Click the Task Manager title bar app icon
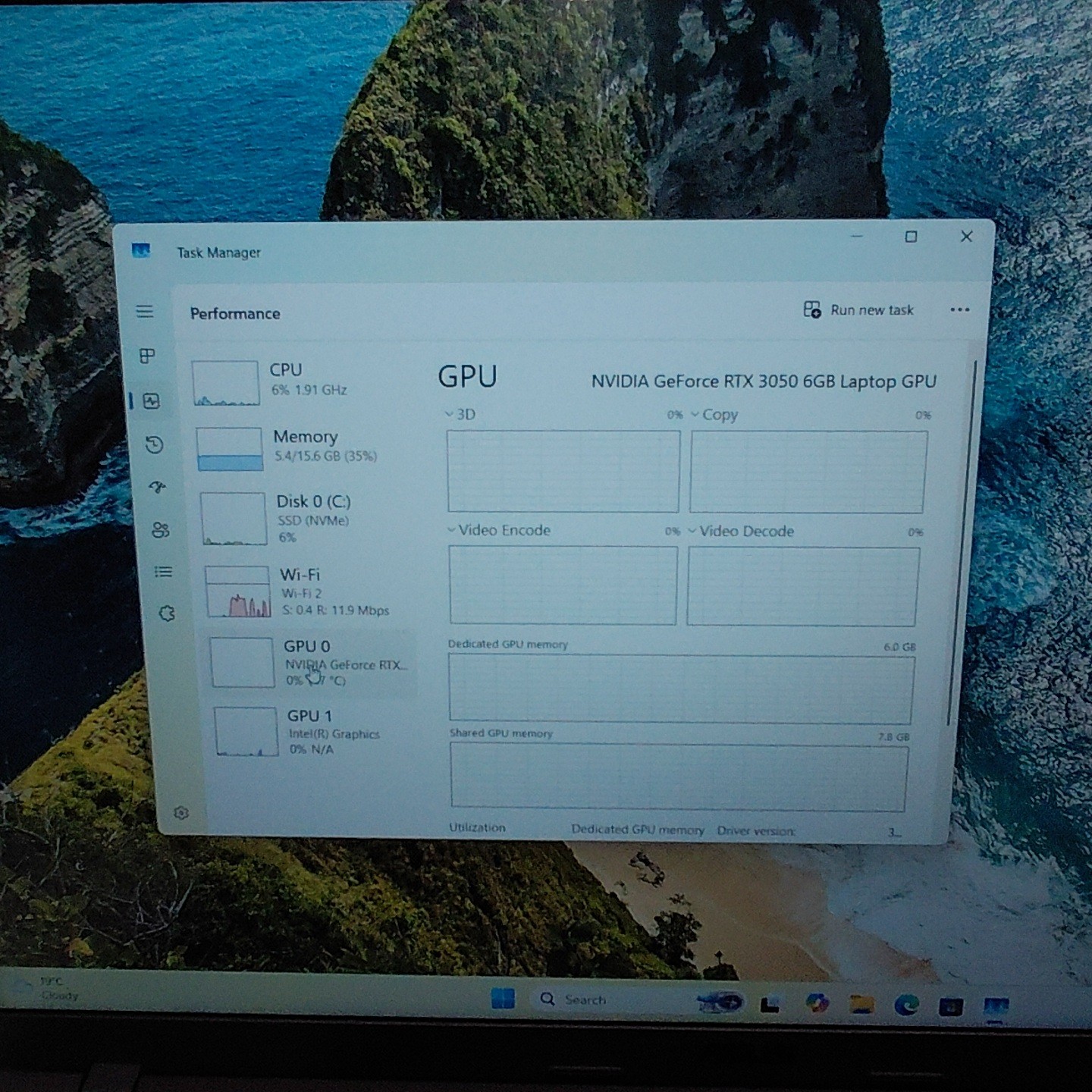Viewport: 1092px width, 1092px height. [141, 251]
